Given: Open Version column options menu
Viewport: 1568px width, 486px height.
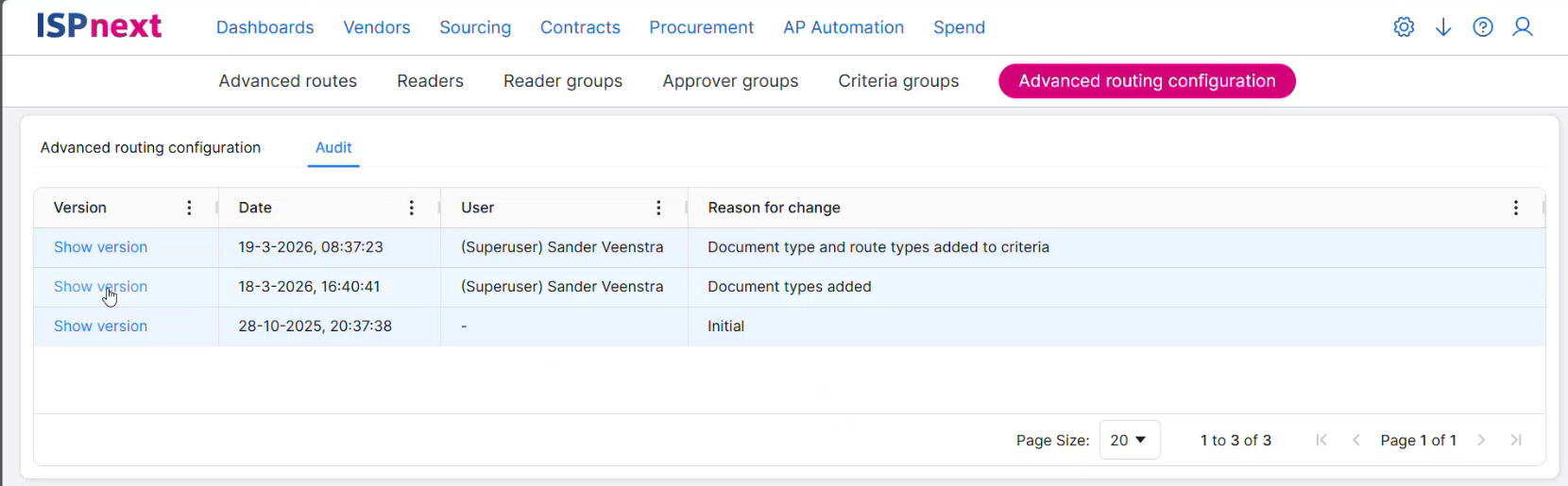Looking at the screenshot, I should (189, 208).
